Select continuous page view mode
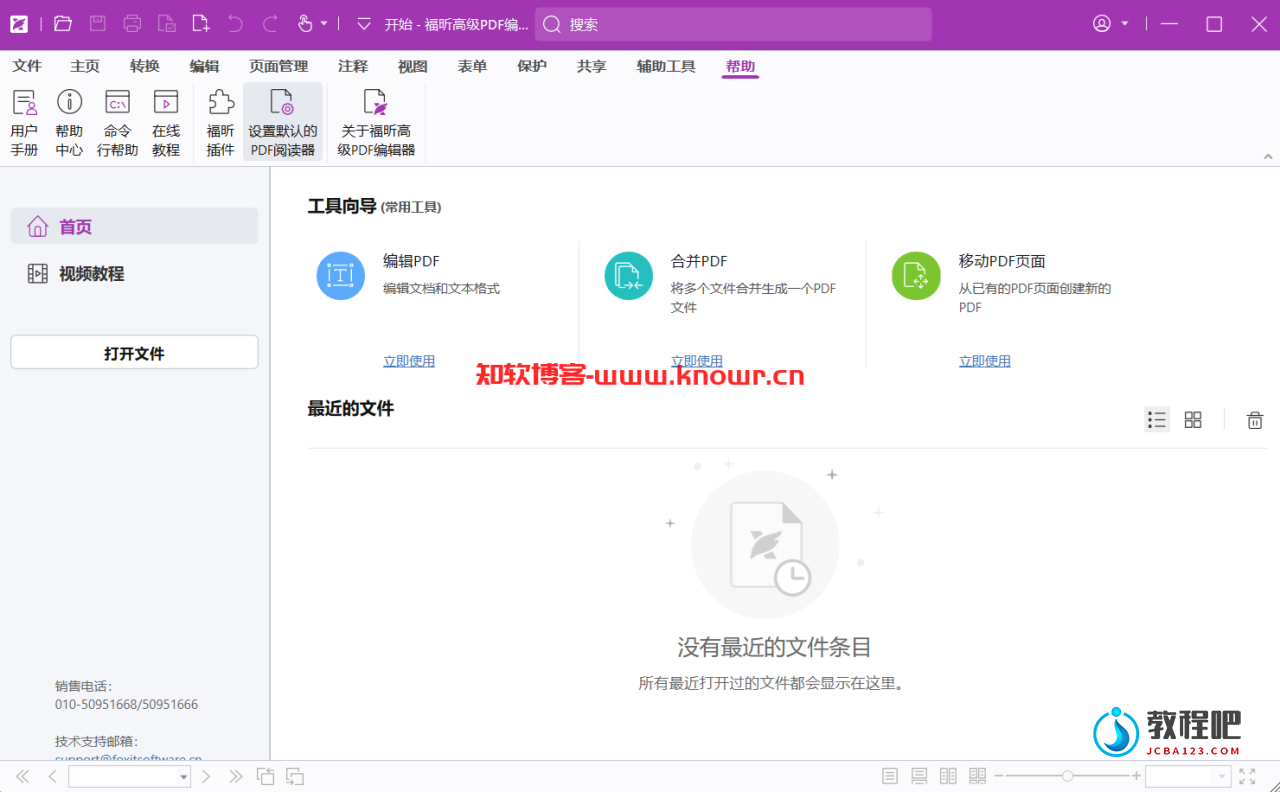This screenshot has height=792, width=1280. [x=919, y=776]
